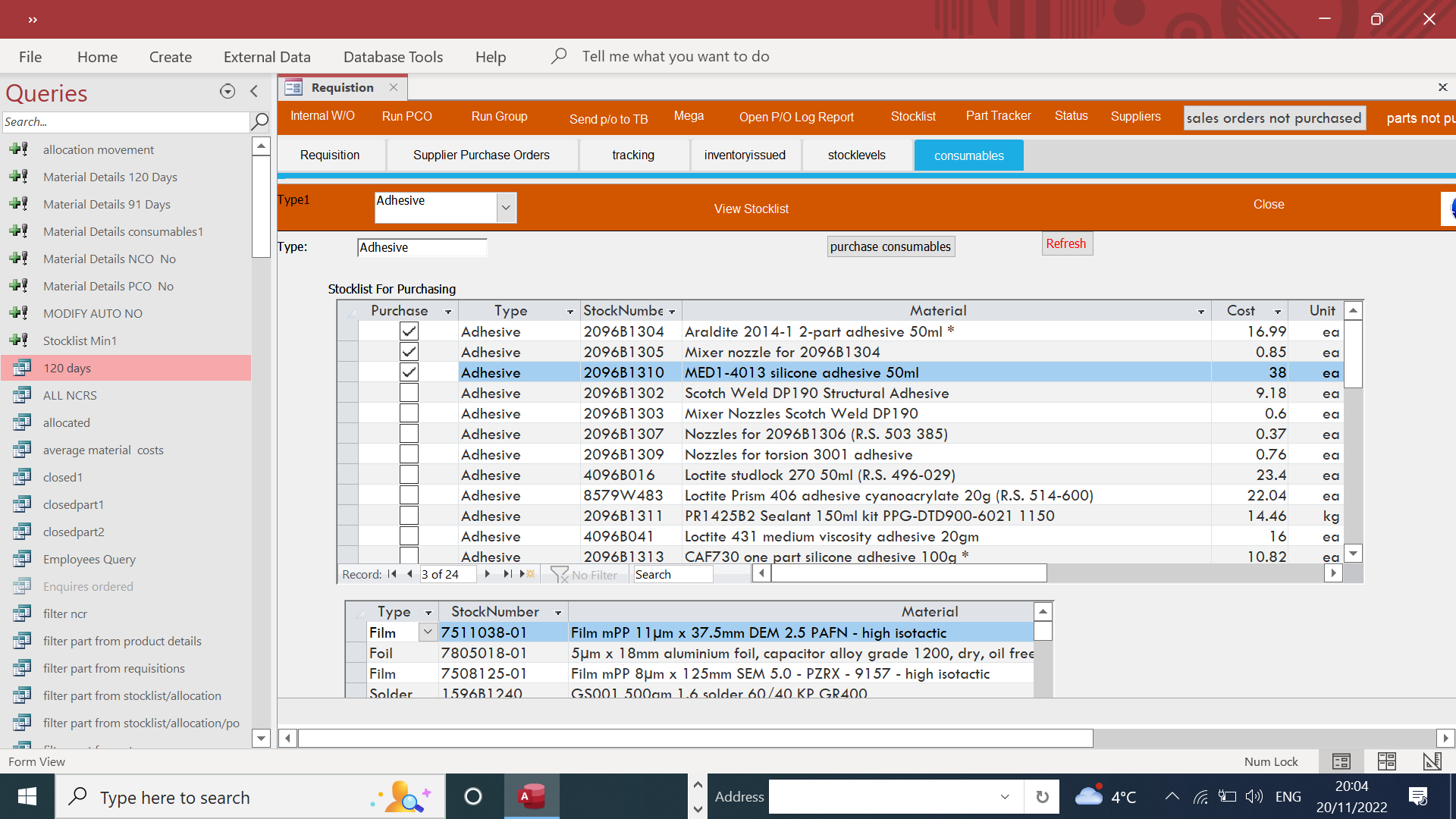
Task: Expand the Queries pane options menu
Action: click(227, 92)
